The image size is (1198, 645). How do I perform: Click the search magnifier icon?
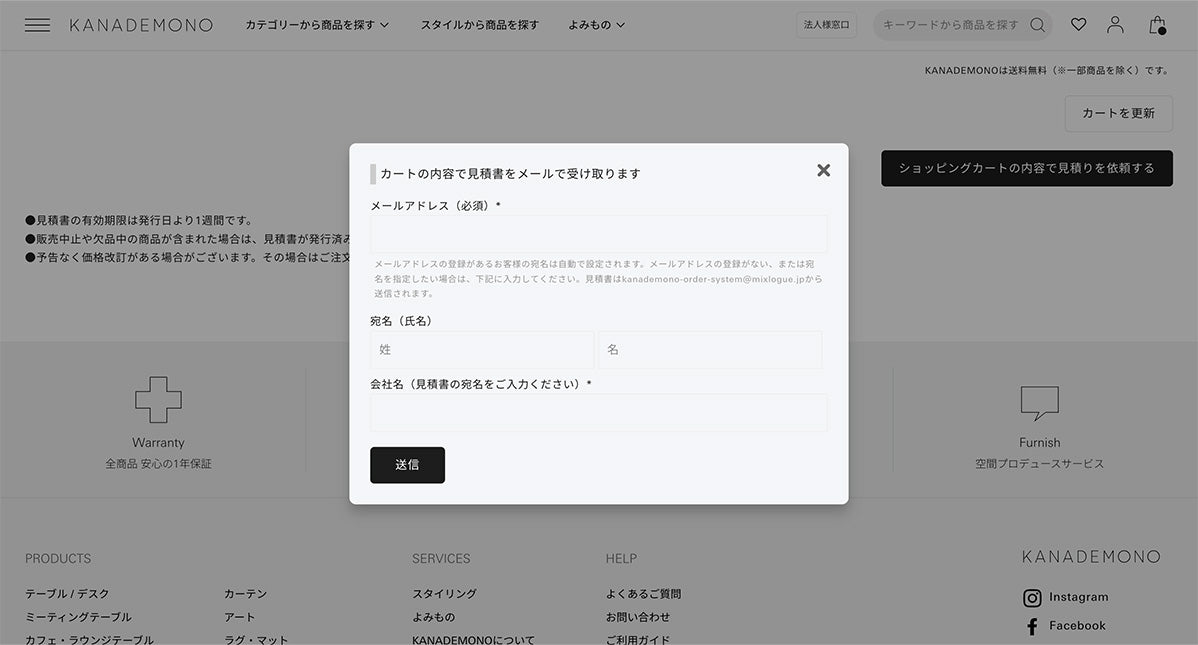coord(1037,24)
